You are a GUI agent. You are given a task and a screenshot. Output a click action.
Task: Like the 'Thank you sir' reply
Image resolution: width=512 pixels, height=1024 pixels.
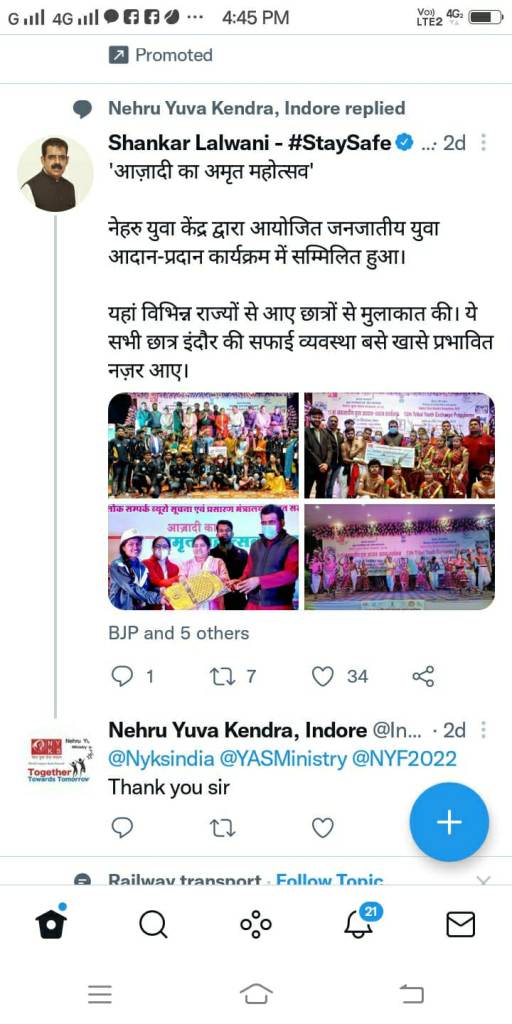[323, 827]
